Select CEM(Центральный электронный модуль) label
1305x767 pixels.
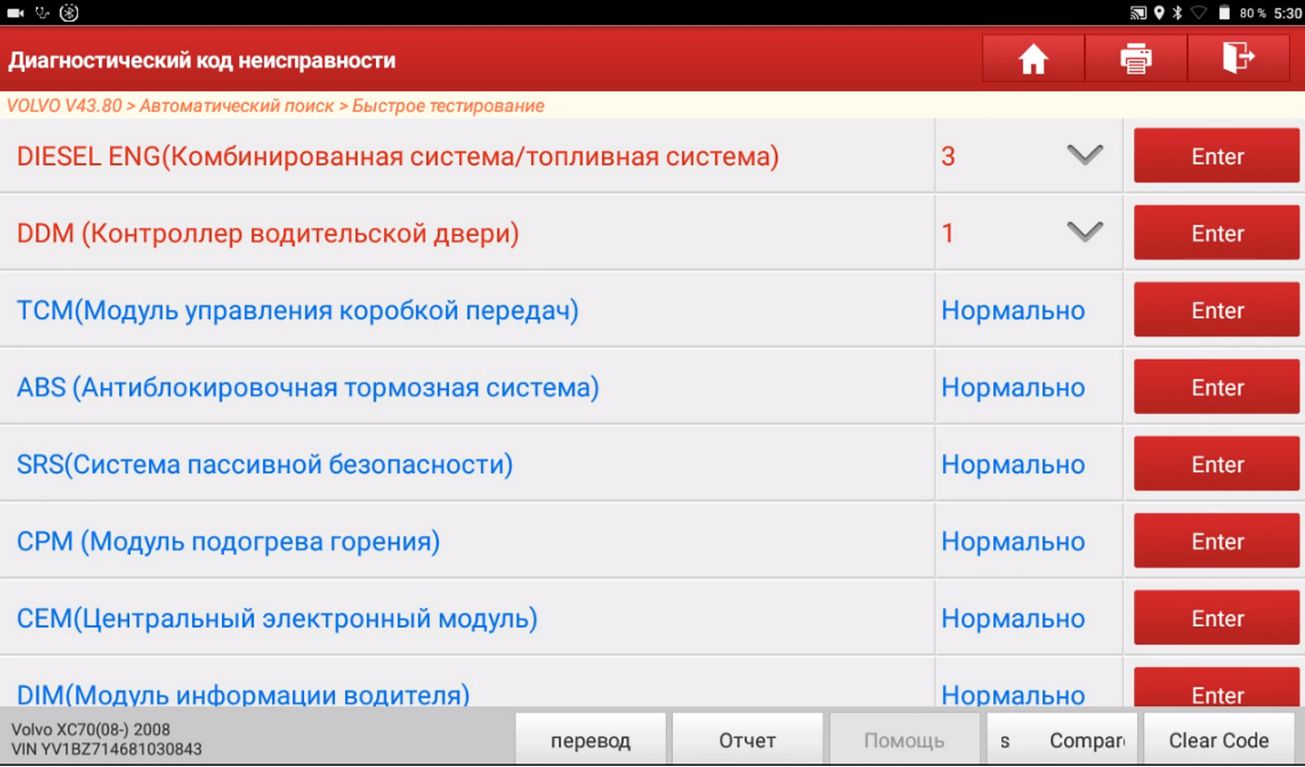coord(277,619)
